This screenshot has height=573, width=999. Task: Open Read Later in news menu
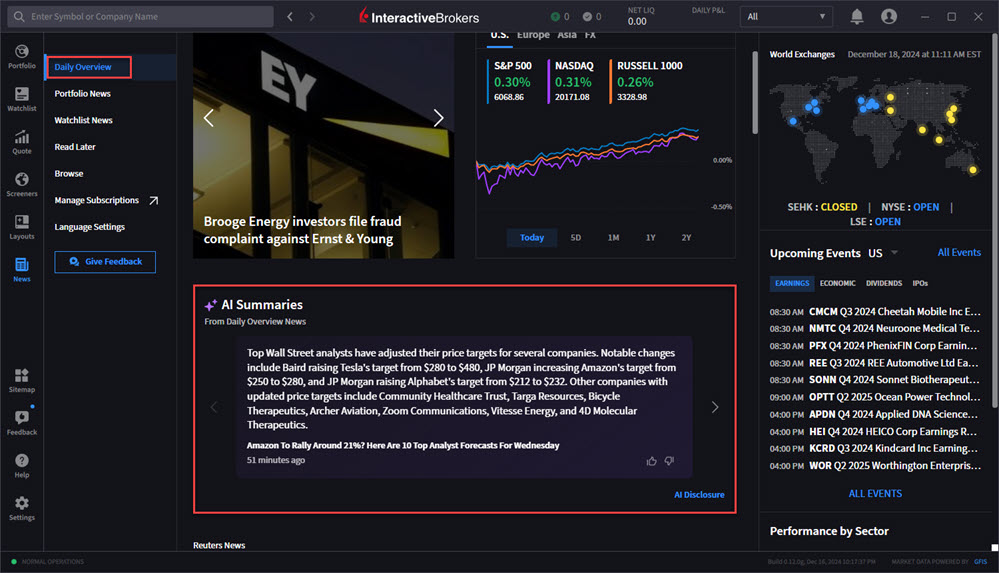pyautogui.click(x=75, y=147)
